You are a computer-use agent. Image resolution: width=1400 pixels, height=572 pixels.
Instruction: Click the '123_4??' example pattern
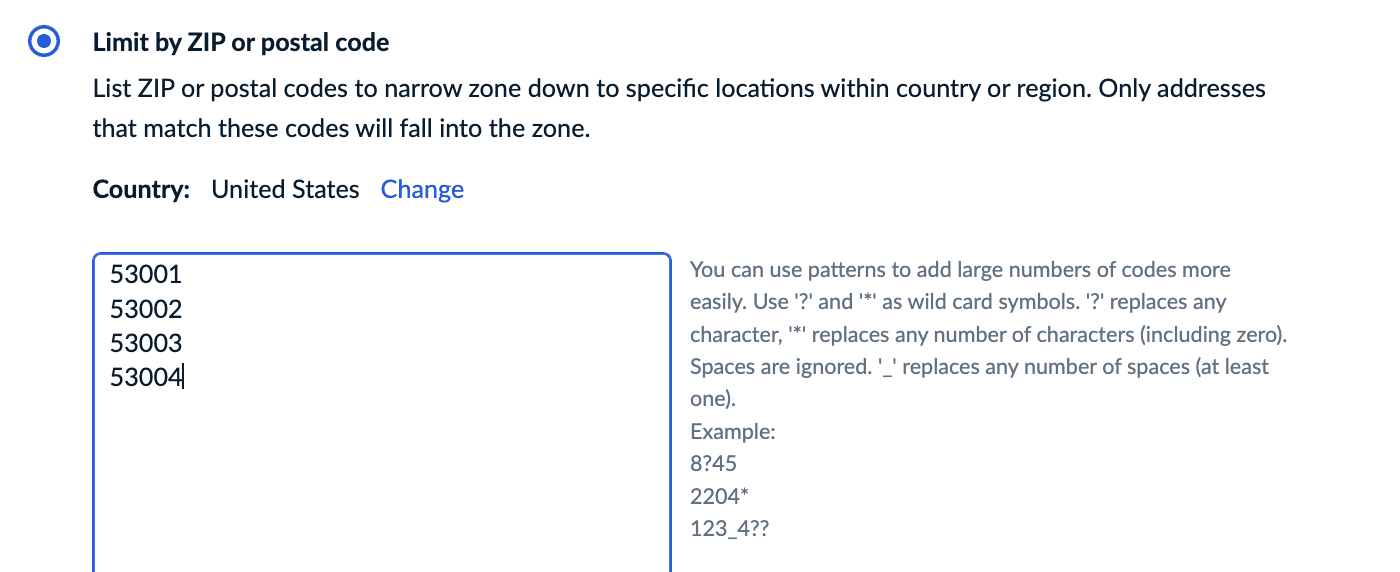pyautogui.click(x=729, y=529)
